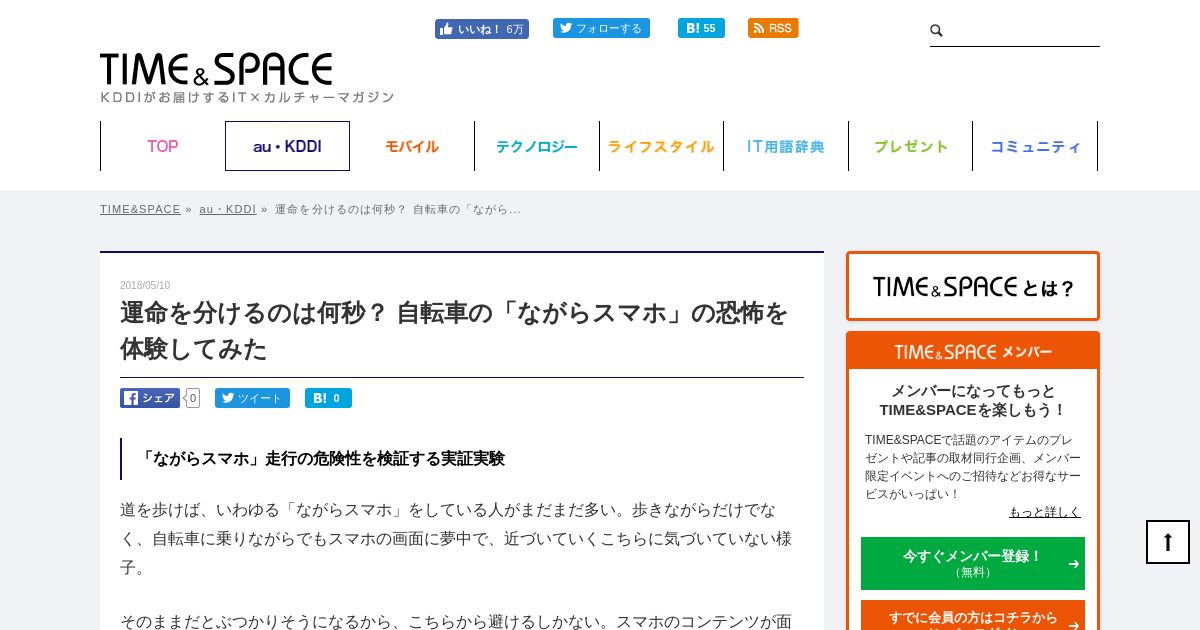The height and width of the screenshot is (630, 1200).
Task: Click the article Facebook シェア button
Action: pos(150,398)
